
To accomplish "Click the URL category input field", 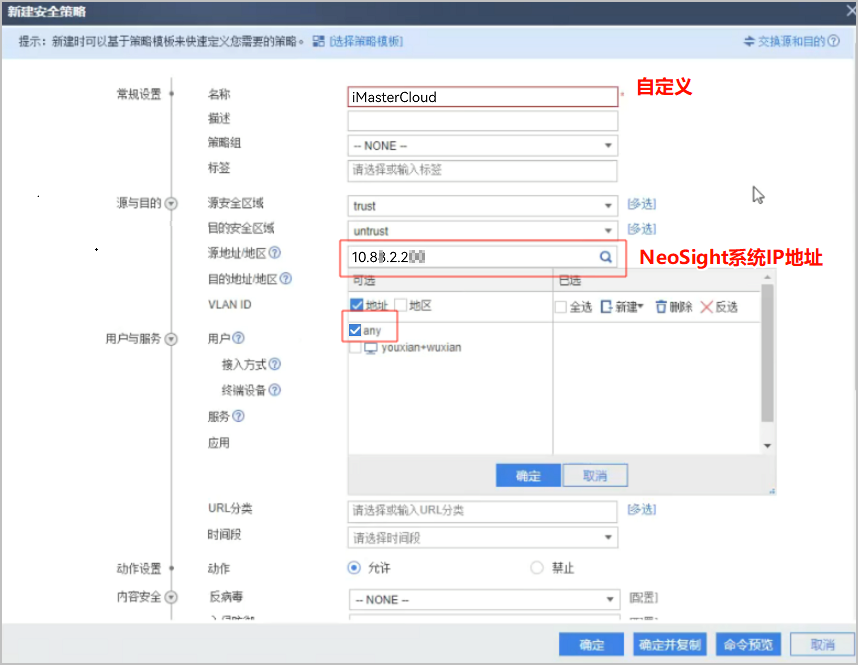I will [x=483, y=511].
